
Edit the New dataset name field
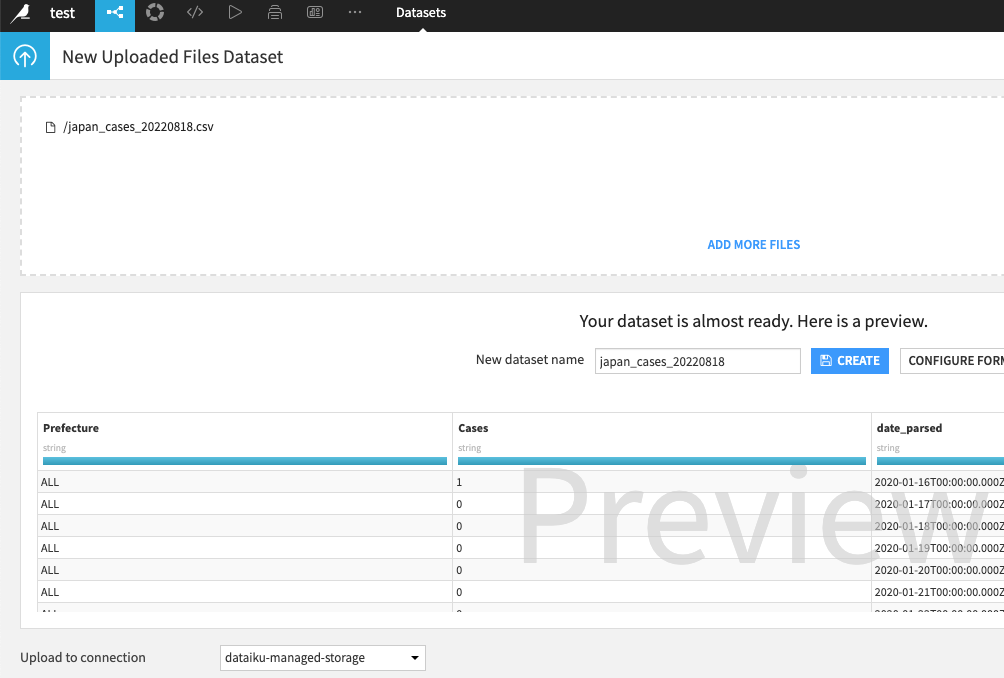[x=697, y=361]
